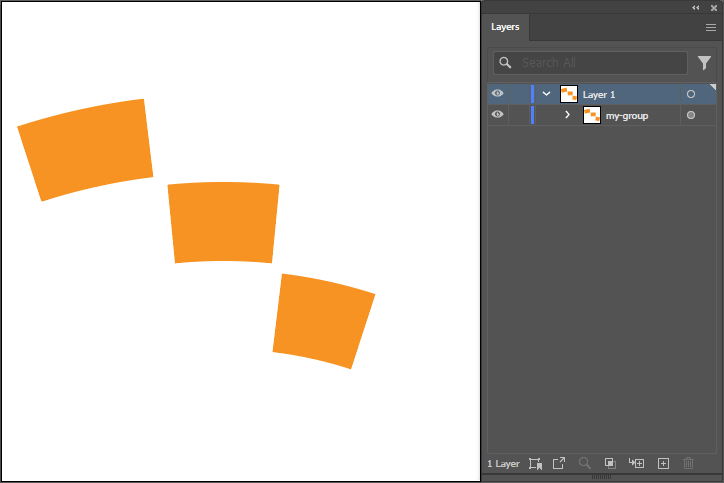Toggle the lock column for Layer 1
Image resolution: width=724 pixels, height=483 pixels.
click(519, 94)
